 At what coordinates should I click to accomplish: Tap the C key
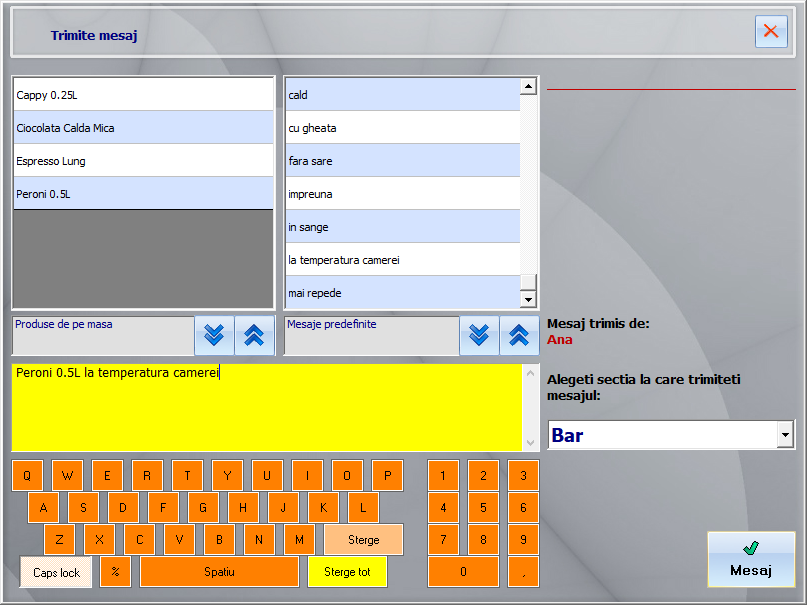pos(139,540)
